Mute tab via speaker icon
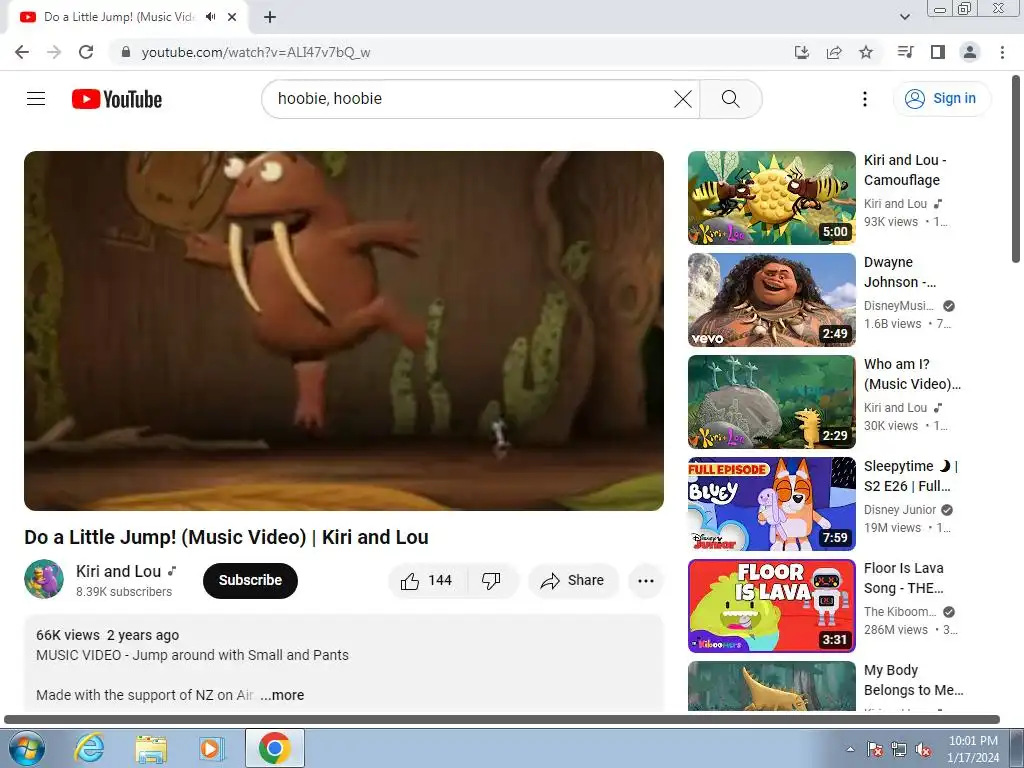The image size is (1024, 768). pyautogui.click(x=210, y=17)
